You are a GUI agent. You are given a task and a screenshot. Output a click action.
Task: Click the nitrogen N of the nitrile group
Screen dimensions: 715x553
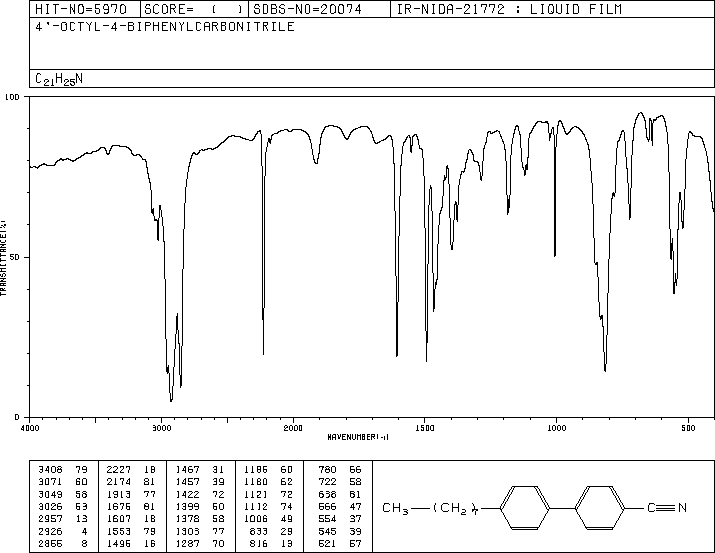[682, 507]
